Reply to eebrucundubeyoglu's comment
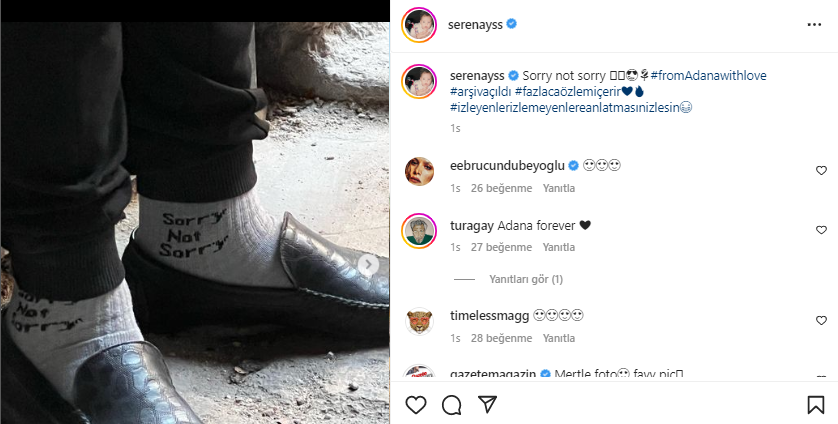The image size is (838, 424). [x=559, y=186]
